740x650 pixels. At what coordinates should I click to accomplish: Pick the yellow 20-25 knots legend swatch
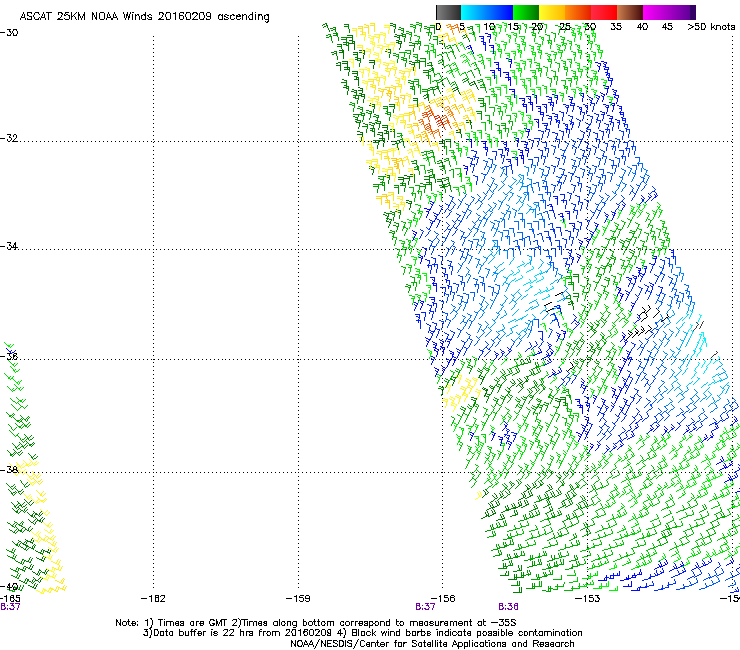[552, 12]
